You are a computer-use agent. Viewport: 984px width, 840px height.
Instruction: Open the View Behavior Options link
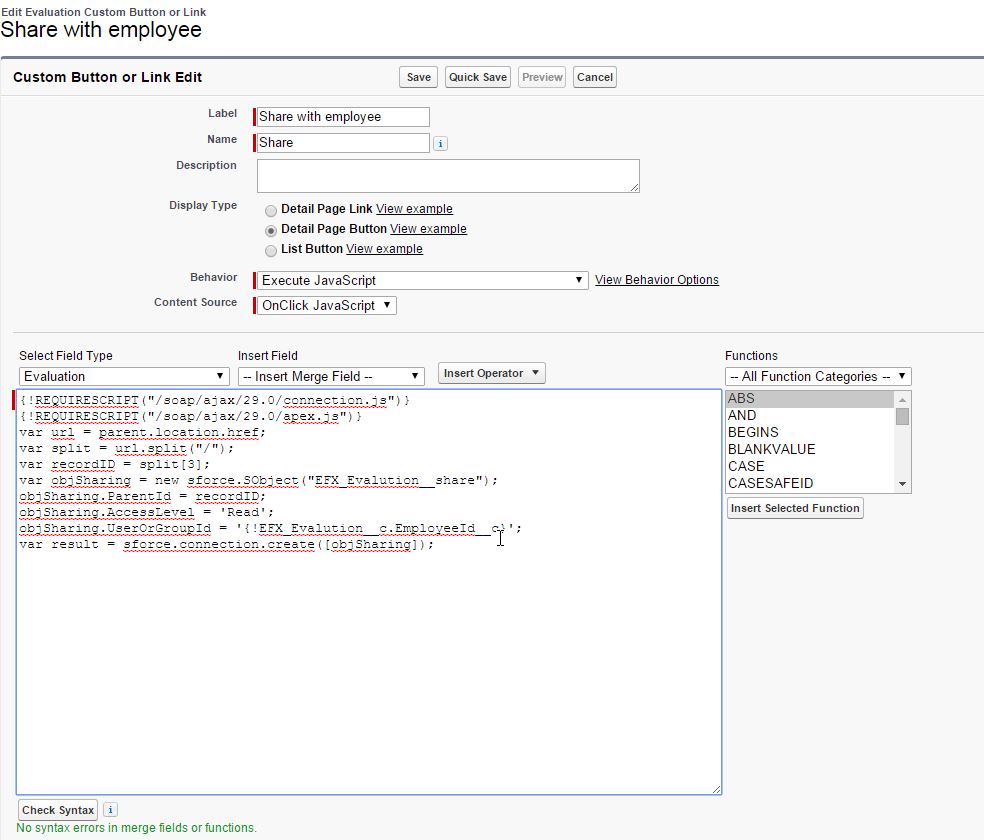[656, 280]
